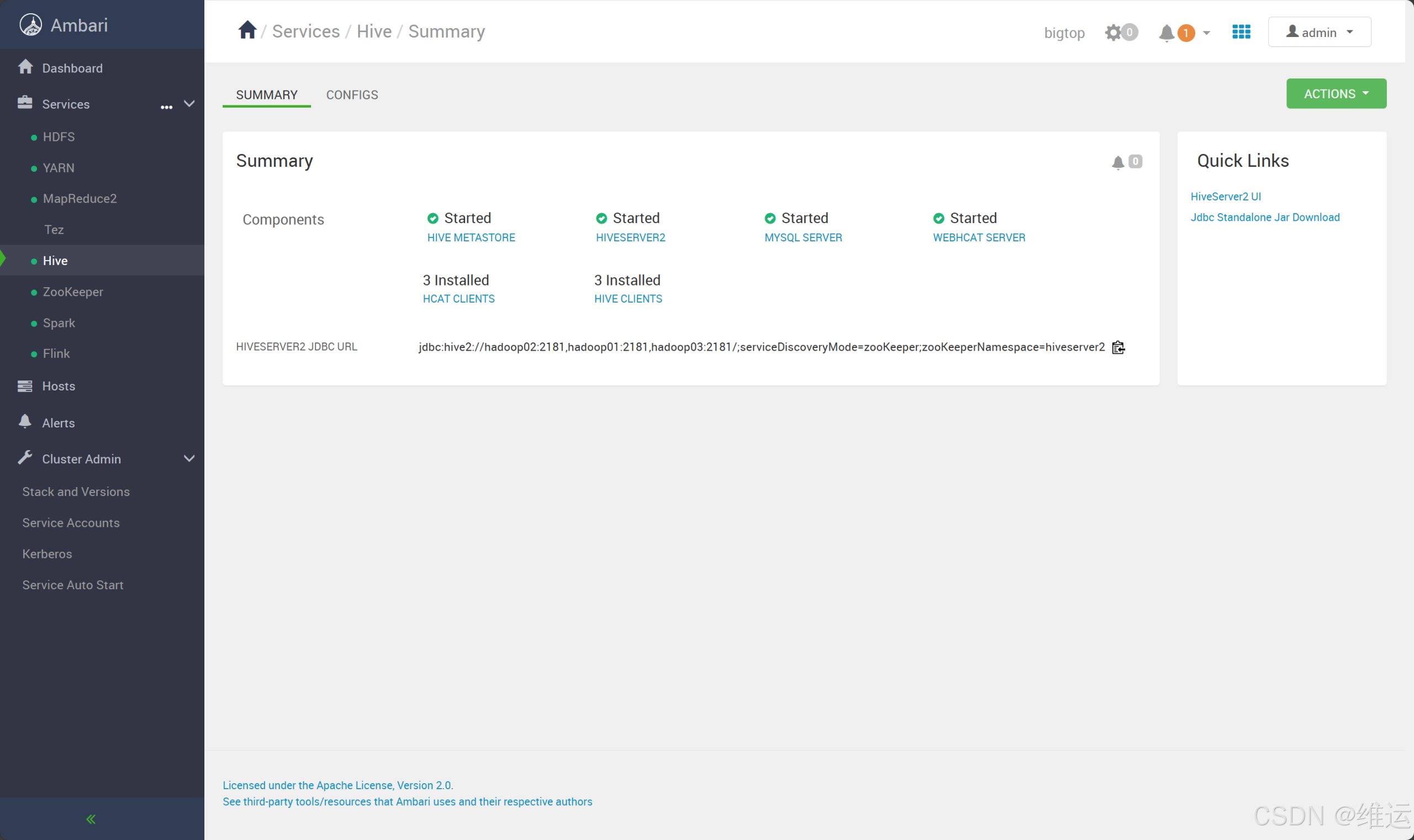Open Stack and Versions page

point(76,492)
